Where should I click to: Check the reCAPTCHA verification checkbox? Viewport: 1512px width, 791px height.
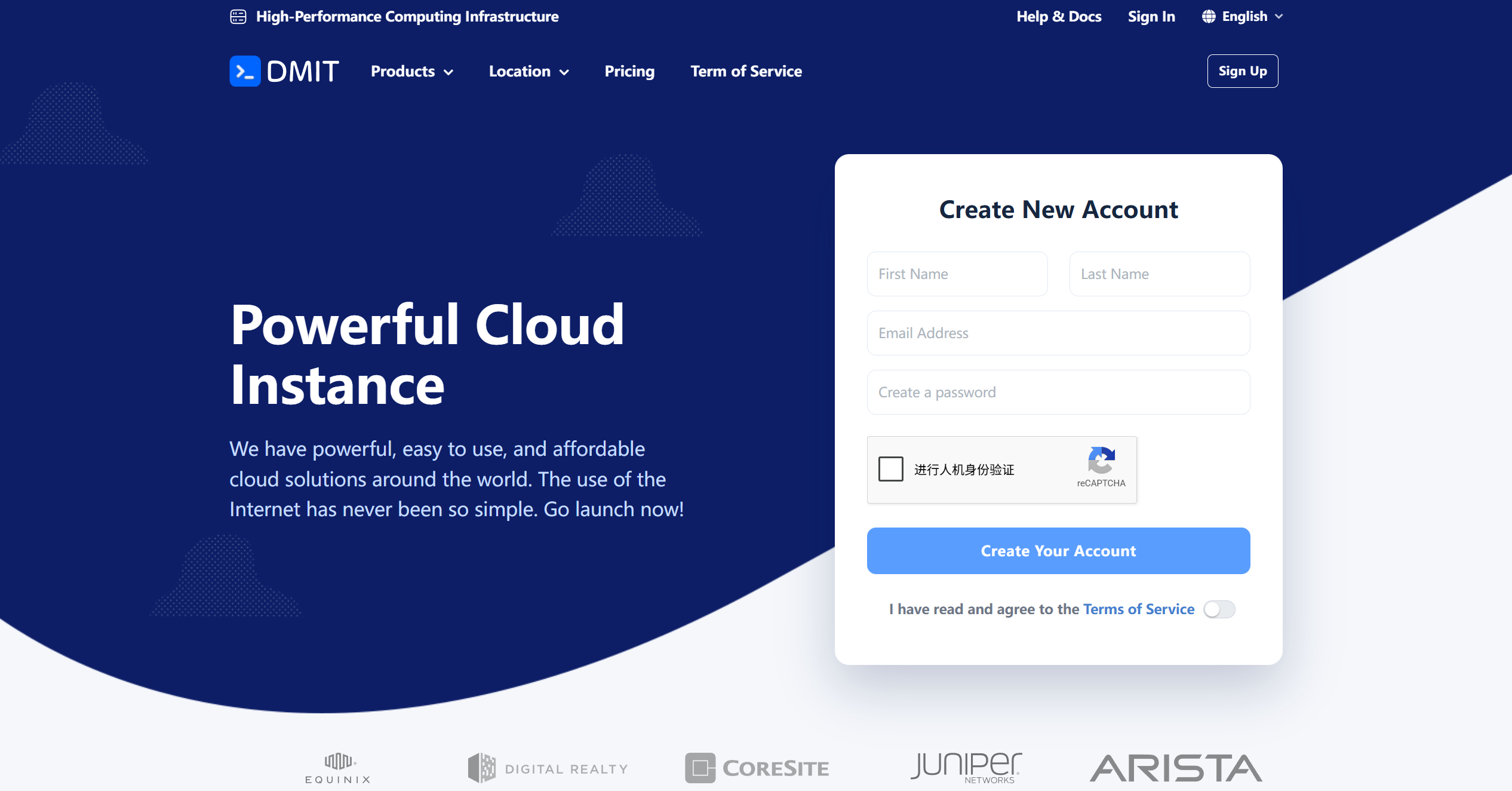(x=890, y=469)
